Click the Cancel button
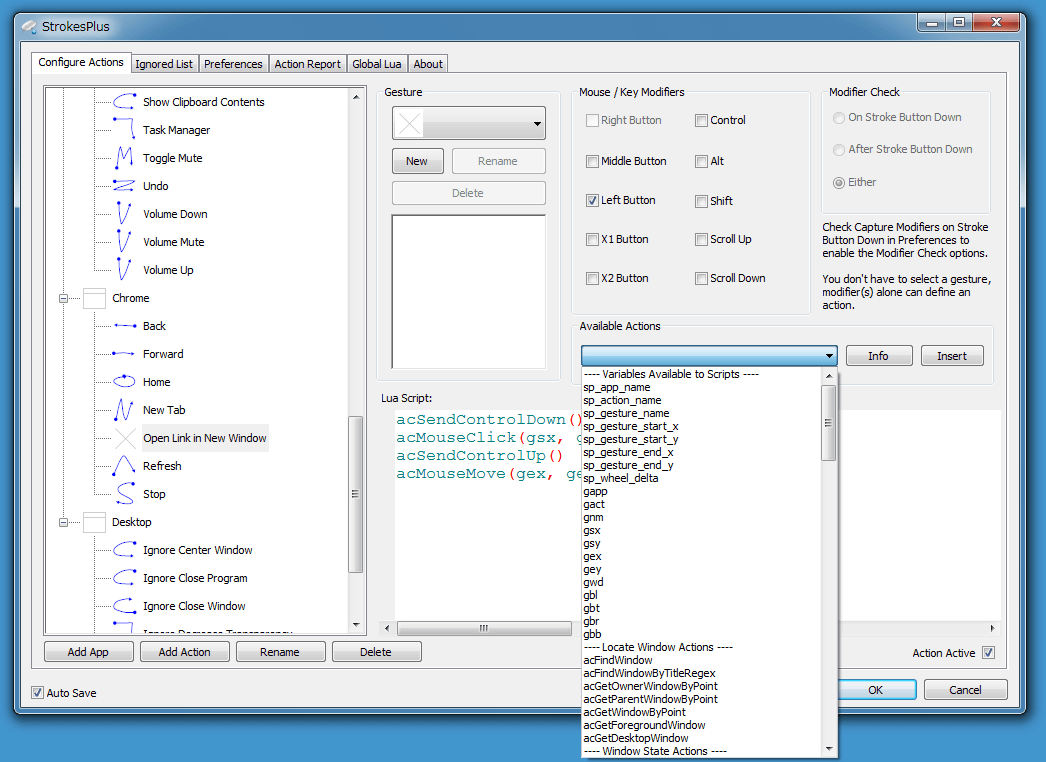The image size is (1046, 762). 965,689
